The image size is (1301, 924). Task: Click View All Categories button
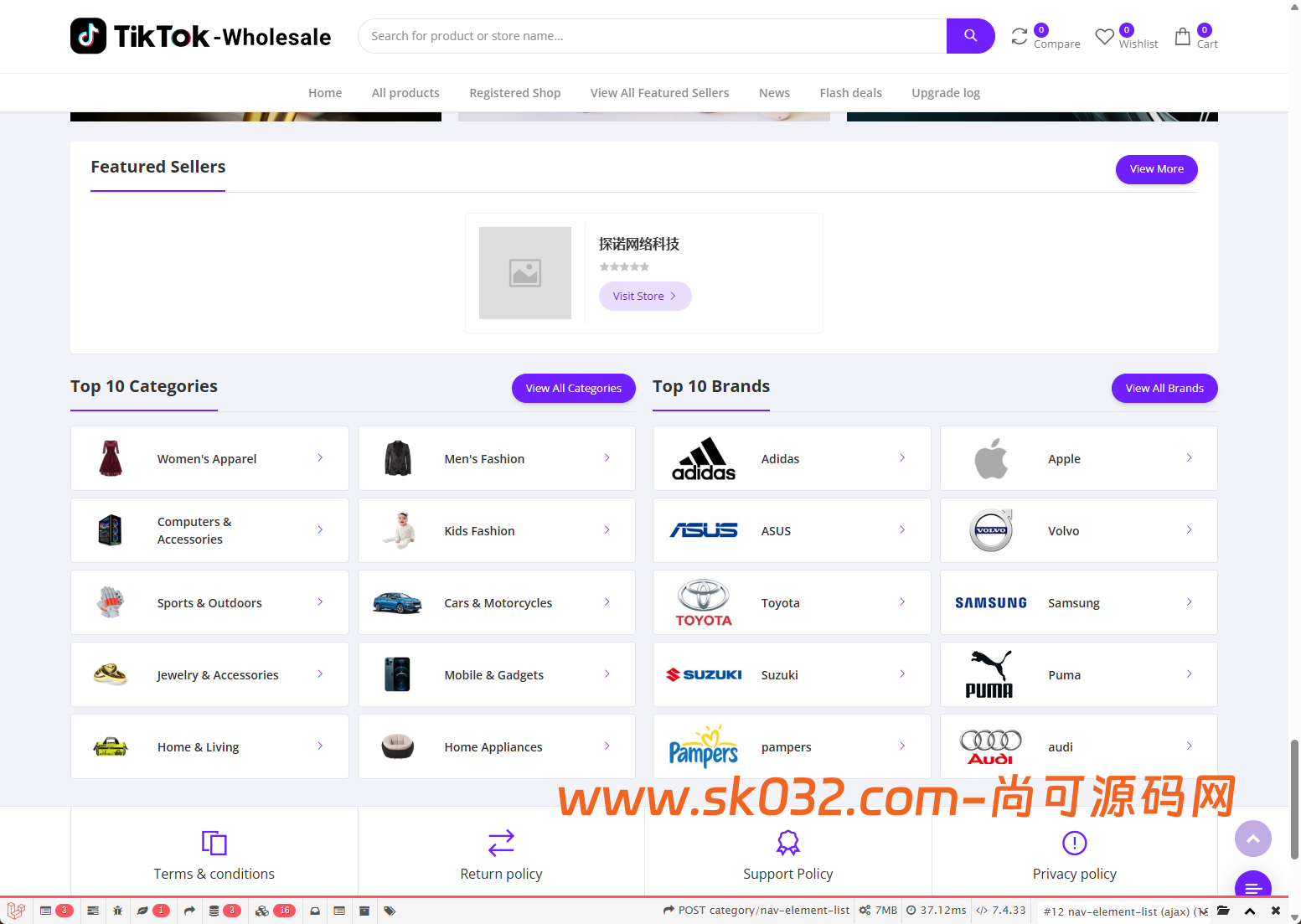pos(574,388)
